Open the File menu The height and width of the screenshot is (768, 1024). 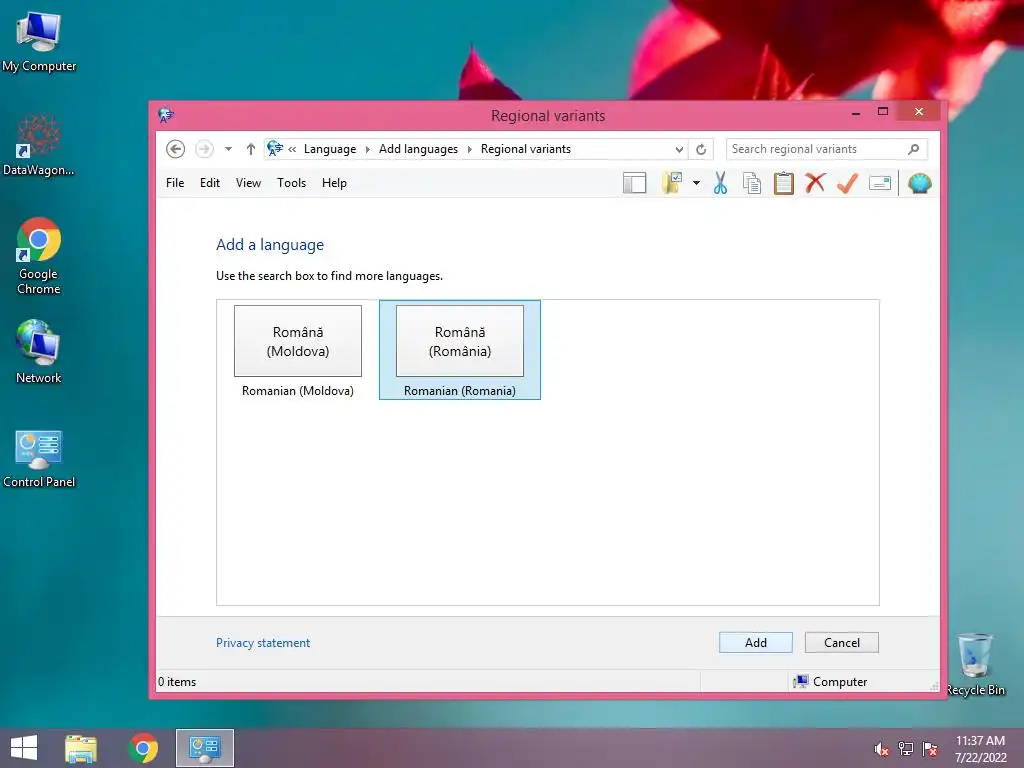[175, 183]
